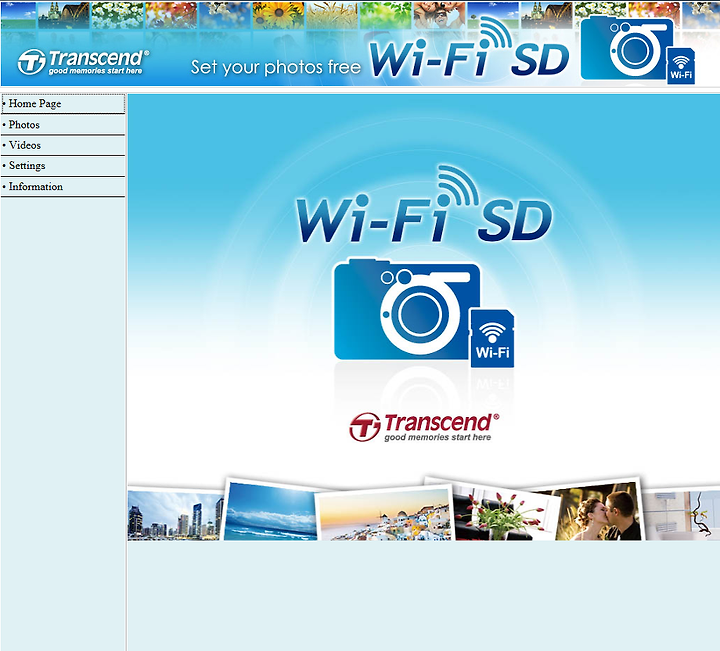Click the Wi-Fi SD card icon beside large camera
Image resolution: width=720 pixels, height=651 pixels.
[x=492, y=338]
